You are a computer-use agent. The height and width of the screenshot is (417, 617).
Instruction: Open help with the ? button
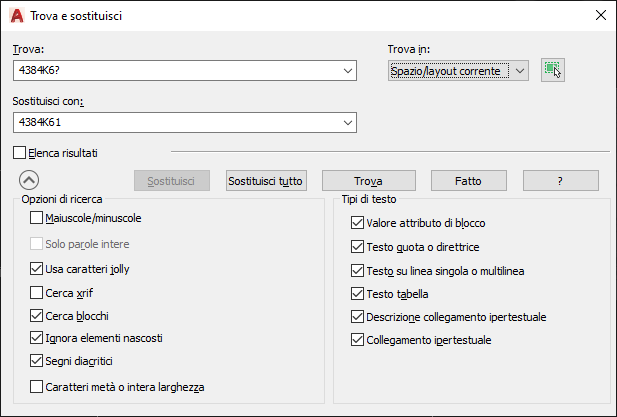560,181
